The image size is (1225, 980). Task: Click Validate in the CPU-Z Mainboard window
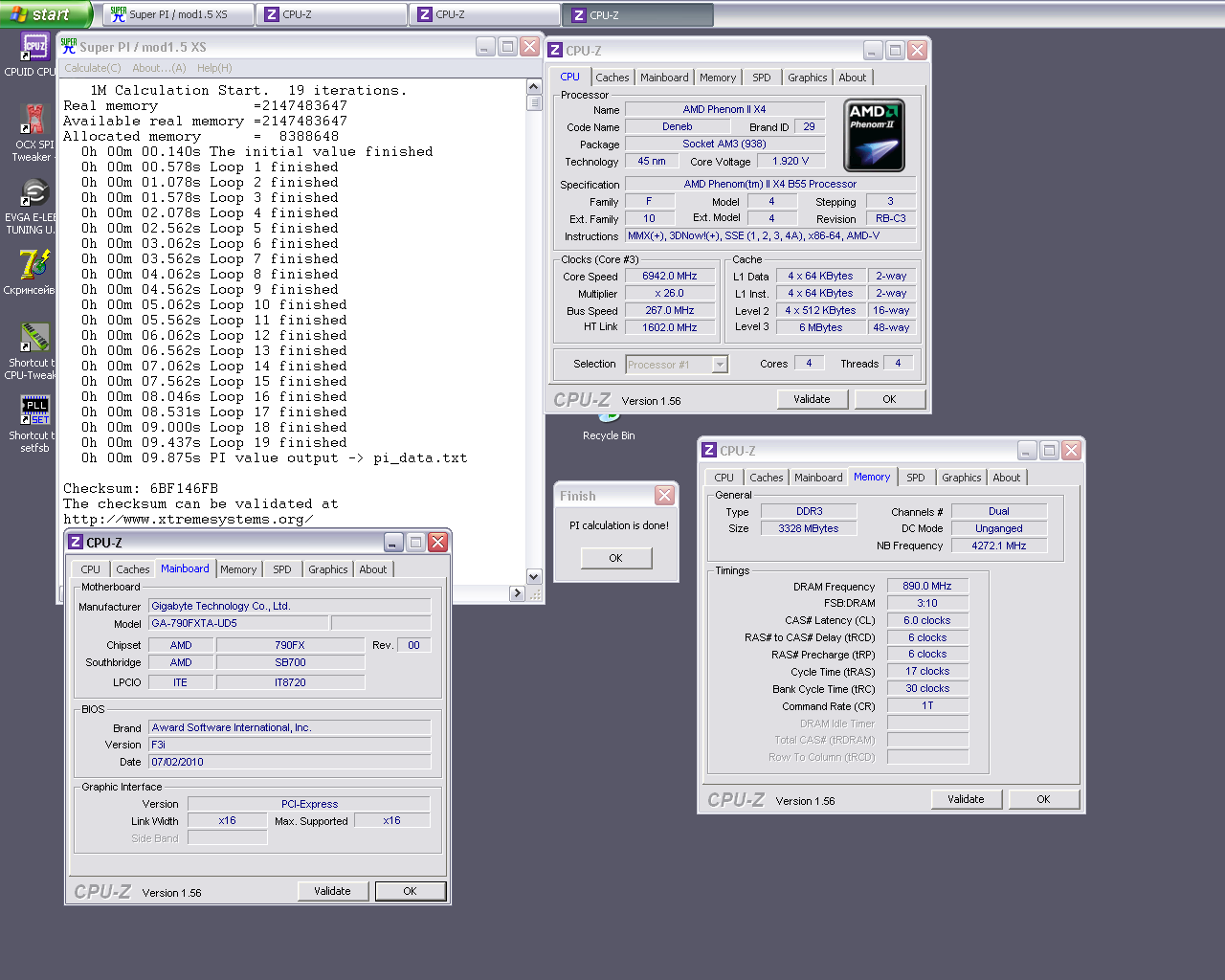332,891
